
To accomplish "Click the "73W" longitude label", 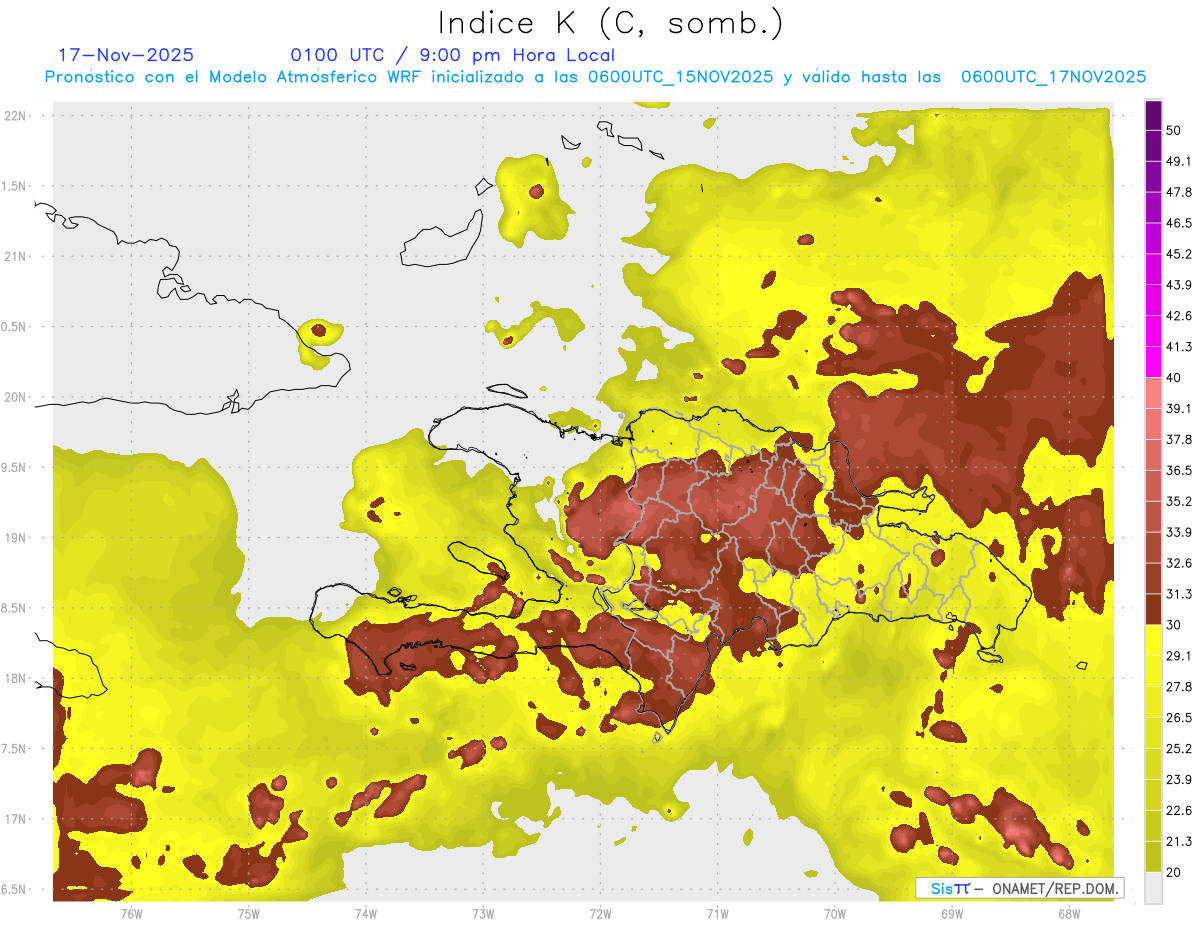I will pyautogui.click(x=483, y=914).
